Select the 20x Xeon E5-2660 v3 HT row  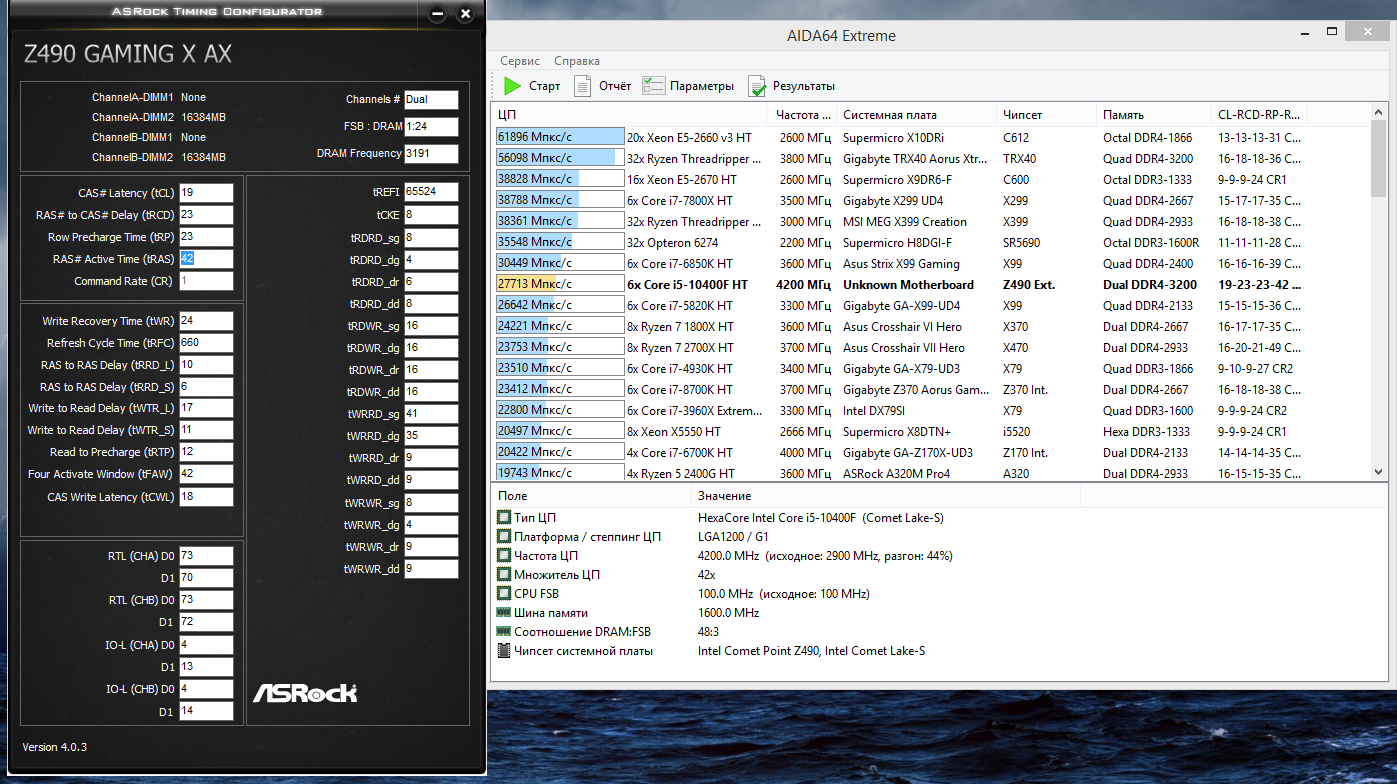[930, 137]
